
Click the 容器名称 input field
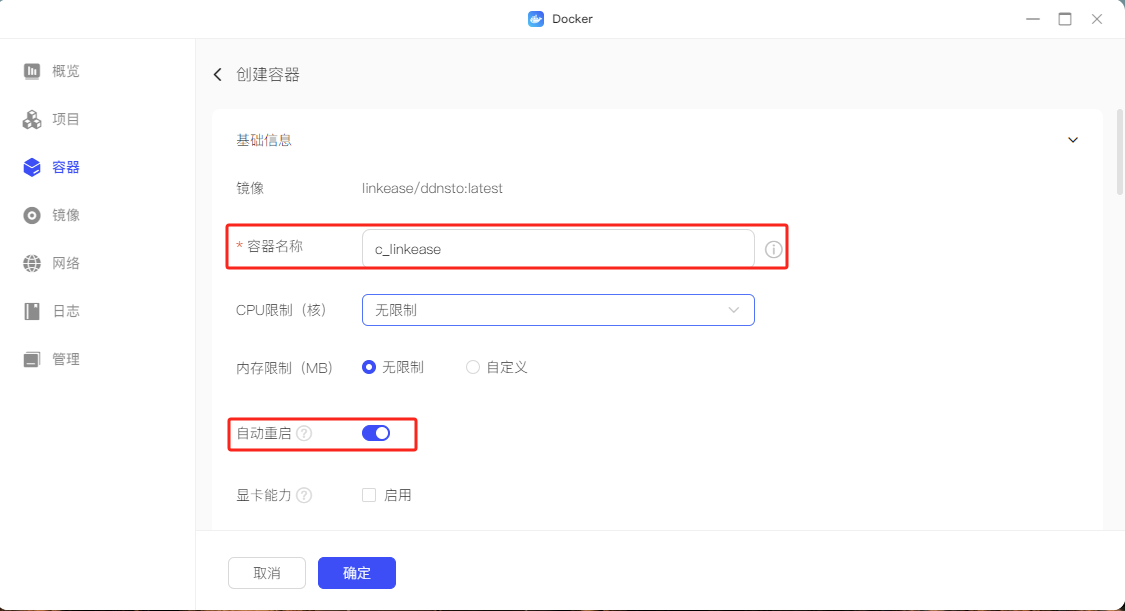[558, 249]
